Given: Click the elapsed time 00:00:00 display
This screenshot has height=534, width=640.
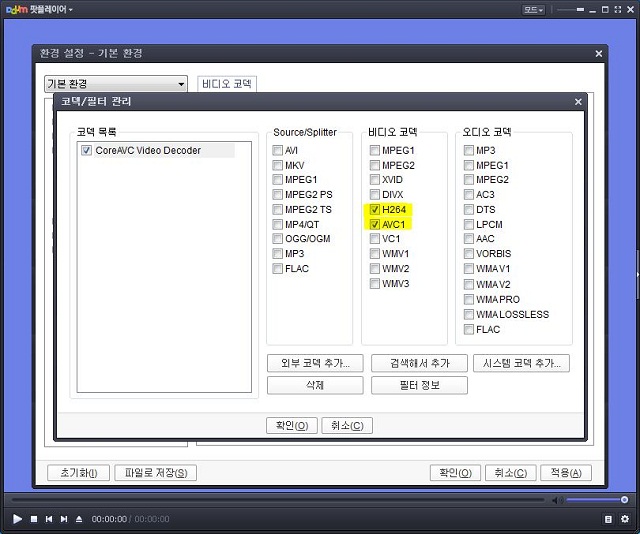Looking at the screenshot, I should tap(109, 519).
